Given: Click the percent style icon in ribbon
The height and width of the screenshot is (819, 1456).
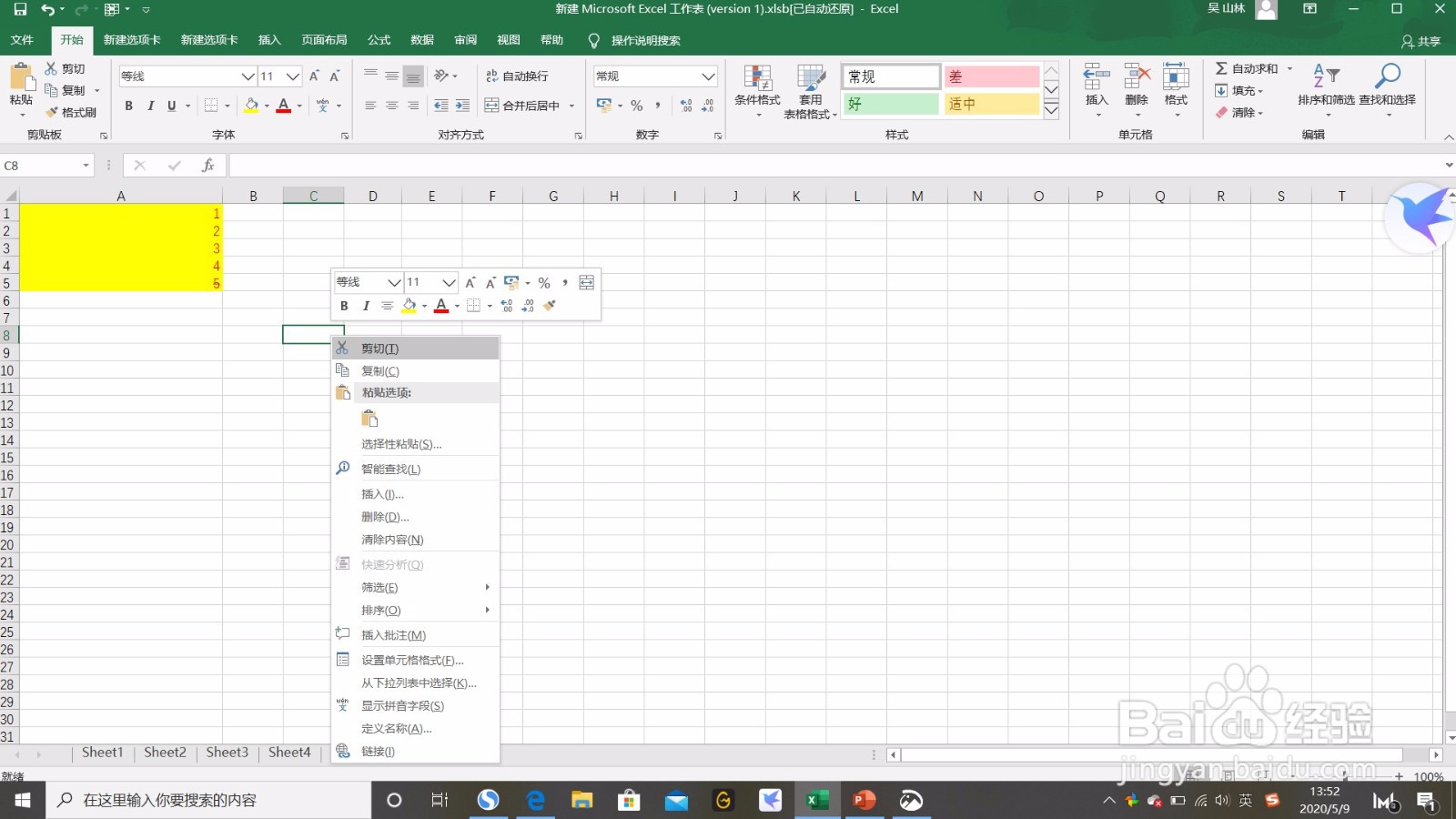Looking at the screenshot, I should pos(637,106).
